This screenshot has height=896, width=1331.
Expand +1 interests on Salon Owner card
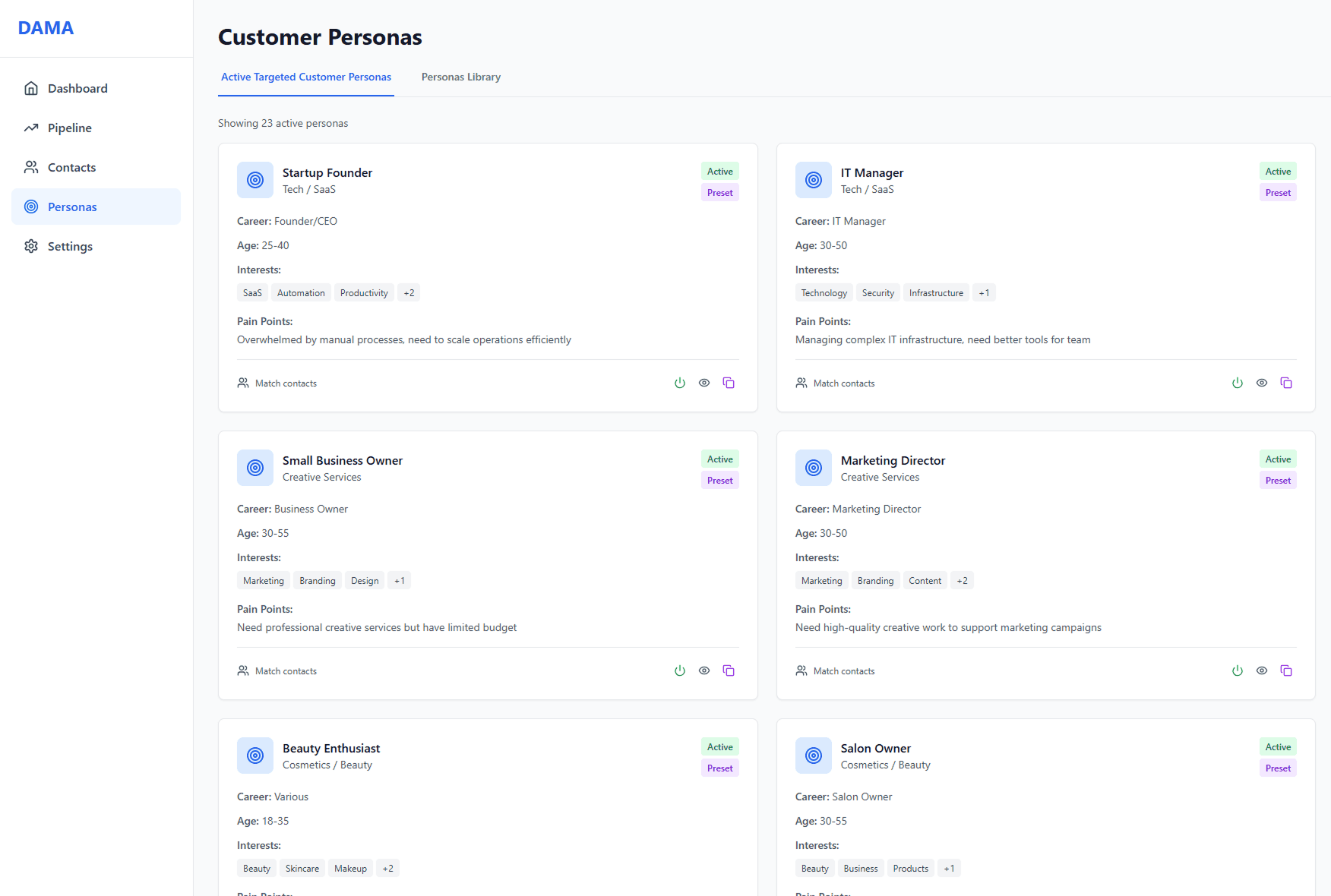[949, 869]
